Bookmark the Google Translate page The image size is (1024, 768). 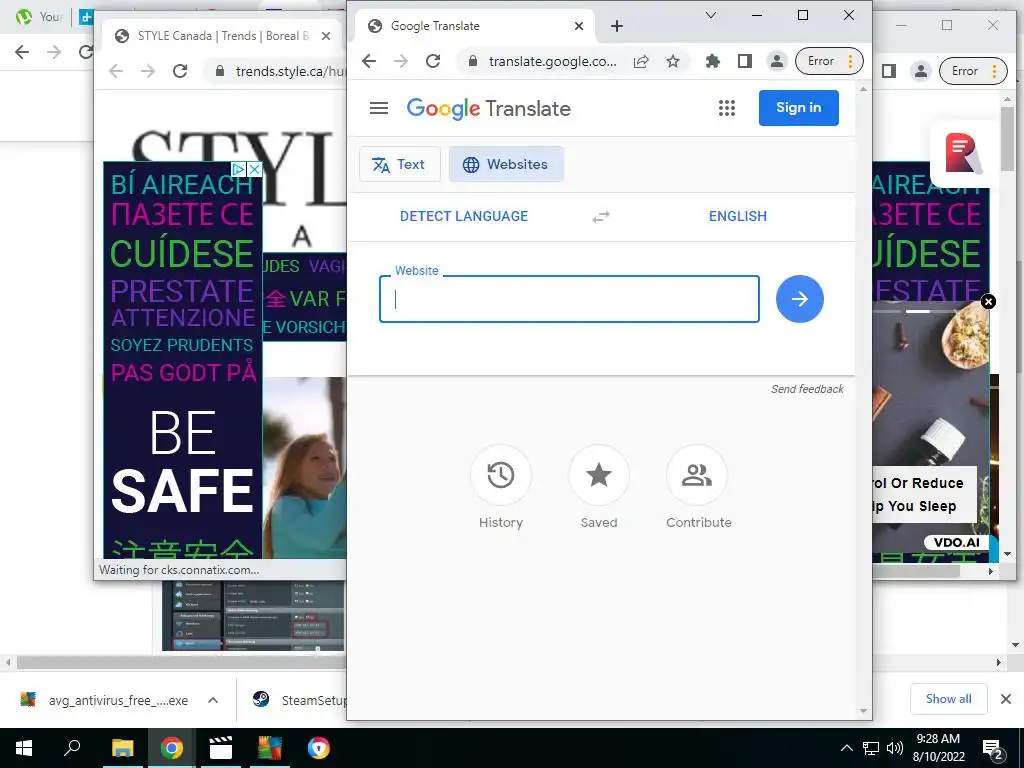(x=673, y=61)
